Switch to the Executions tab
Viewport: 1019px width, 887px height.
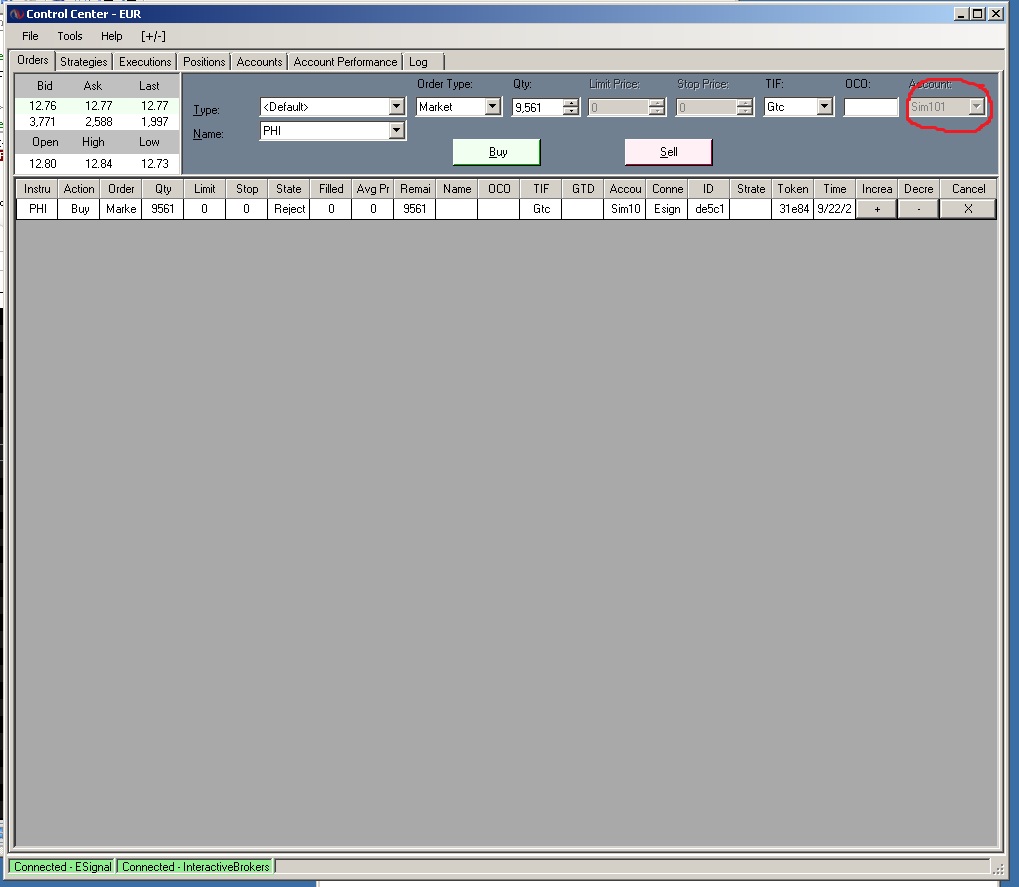coord(145,62)
